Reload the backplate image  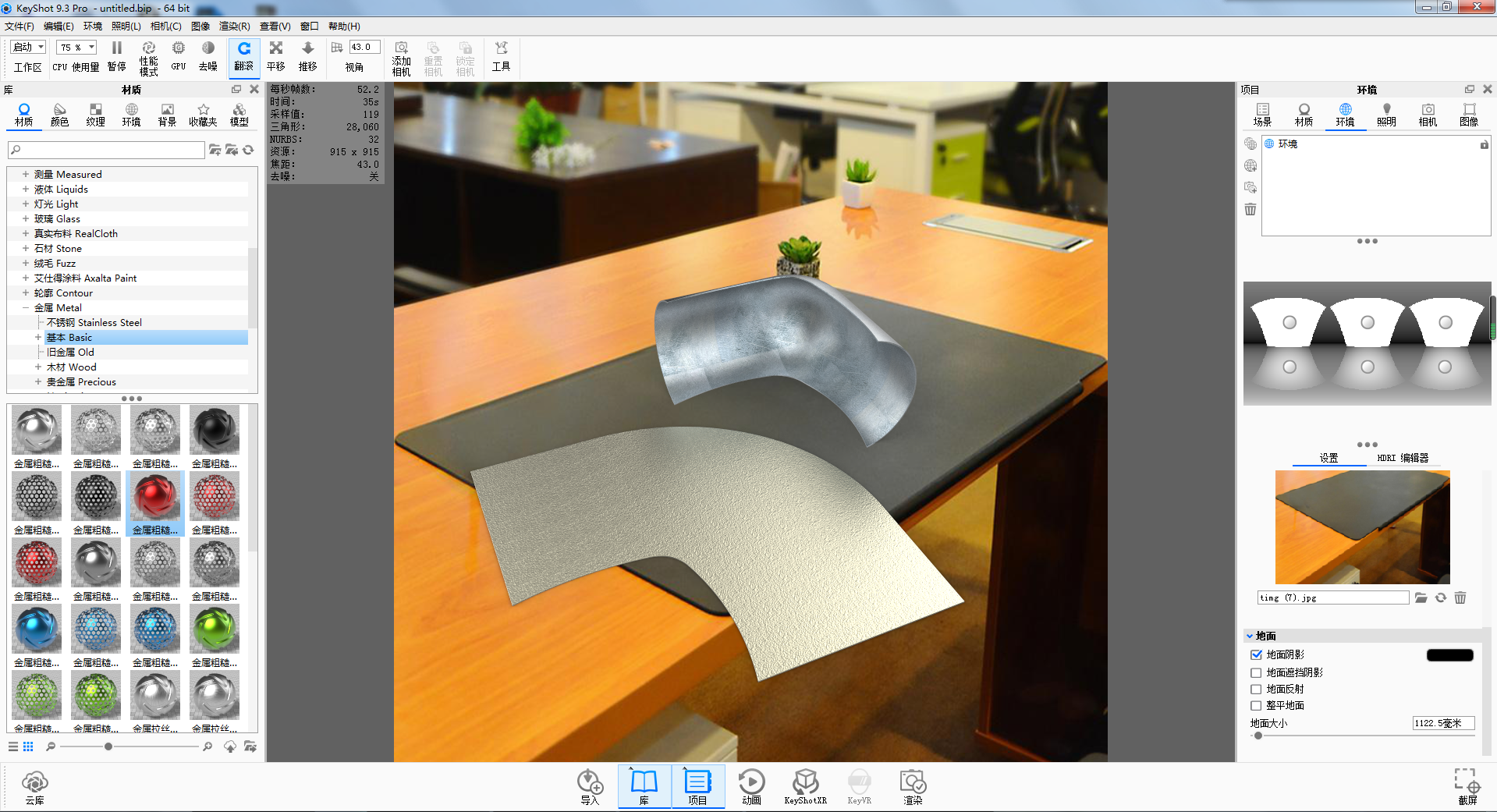pos(1441,597)
